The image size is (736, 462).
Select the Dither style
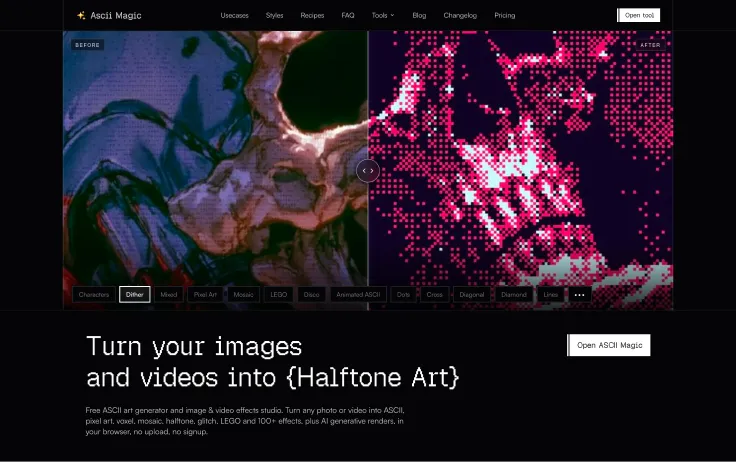click(135, 295)
